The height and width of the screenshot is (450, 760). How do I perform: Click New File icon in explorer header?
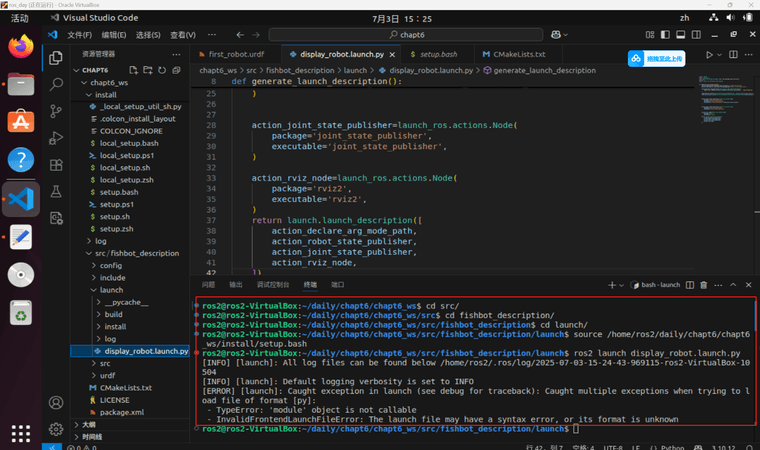(133, 70)
